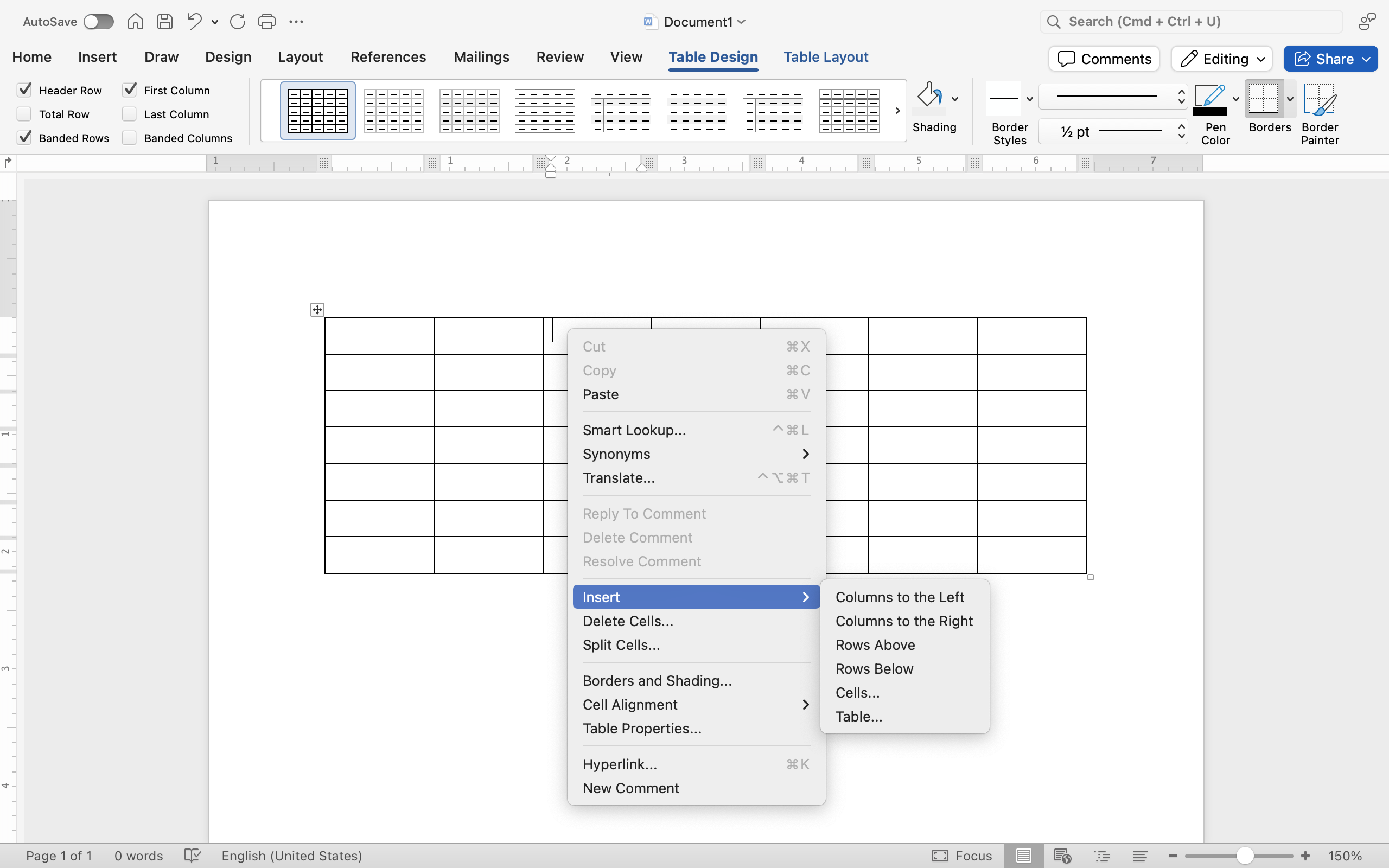Screen dimensions: 1389x868
Task: Choose Rows Below from Insert submenu
Action: pos(904,669)
